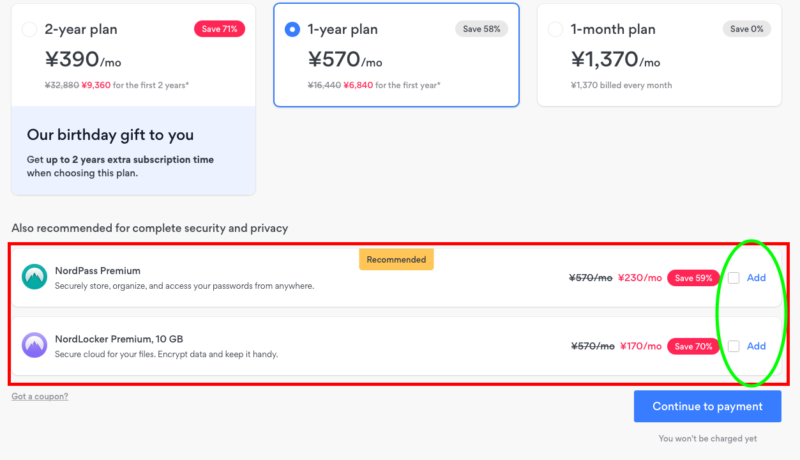The height and width of the screenshot is (460, 800).
Task: Tick the NordLocker Premium Add checkbox
Action: pos(734,346)
